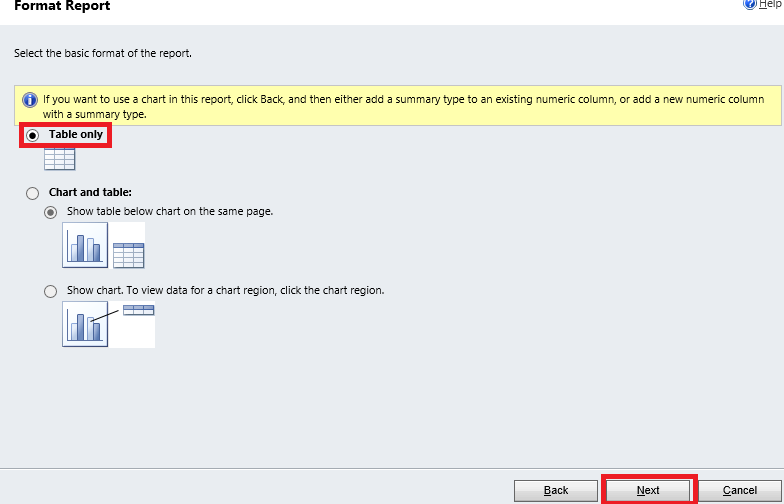The height and width of the screenshot is (504, 784).
Task: Choose Show table below chart on same page
Action: click(50, 212)
